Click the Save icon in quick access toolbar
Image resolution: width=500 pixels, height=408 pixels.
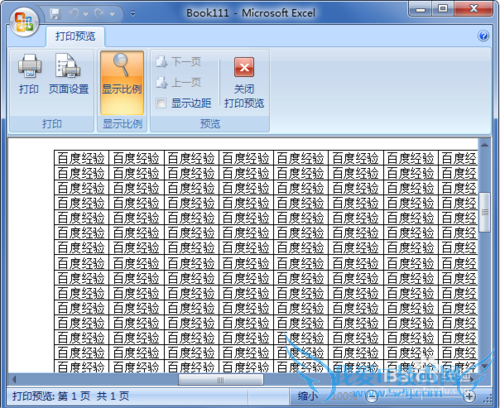point(55,14)
